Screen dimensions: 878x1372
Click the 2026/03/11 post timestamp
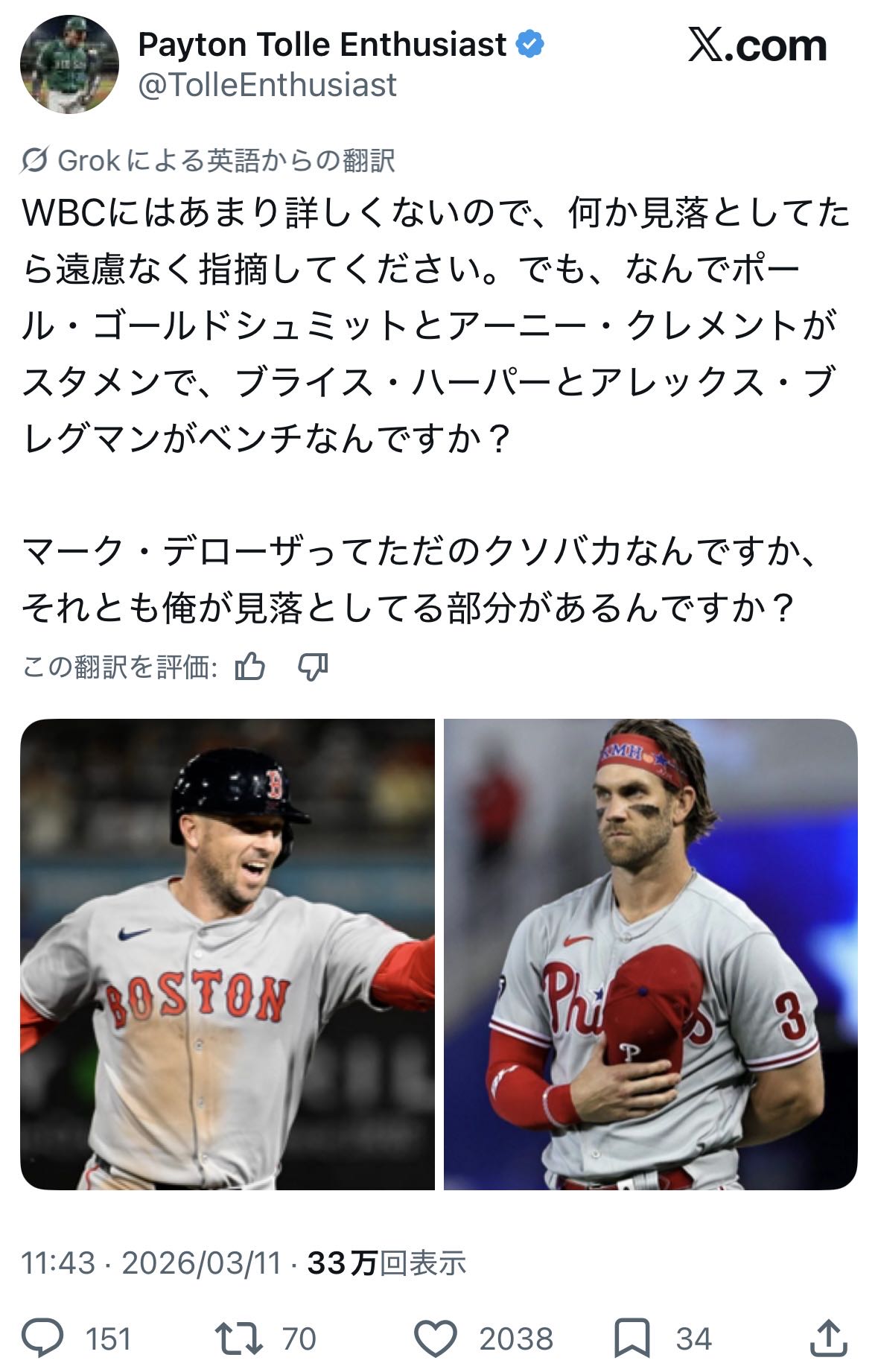[202, 1263]
